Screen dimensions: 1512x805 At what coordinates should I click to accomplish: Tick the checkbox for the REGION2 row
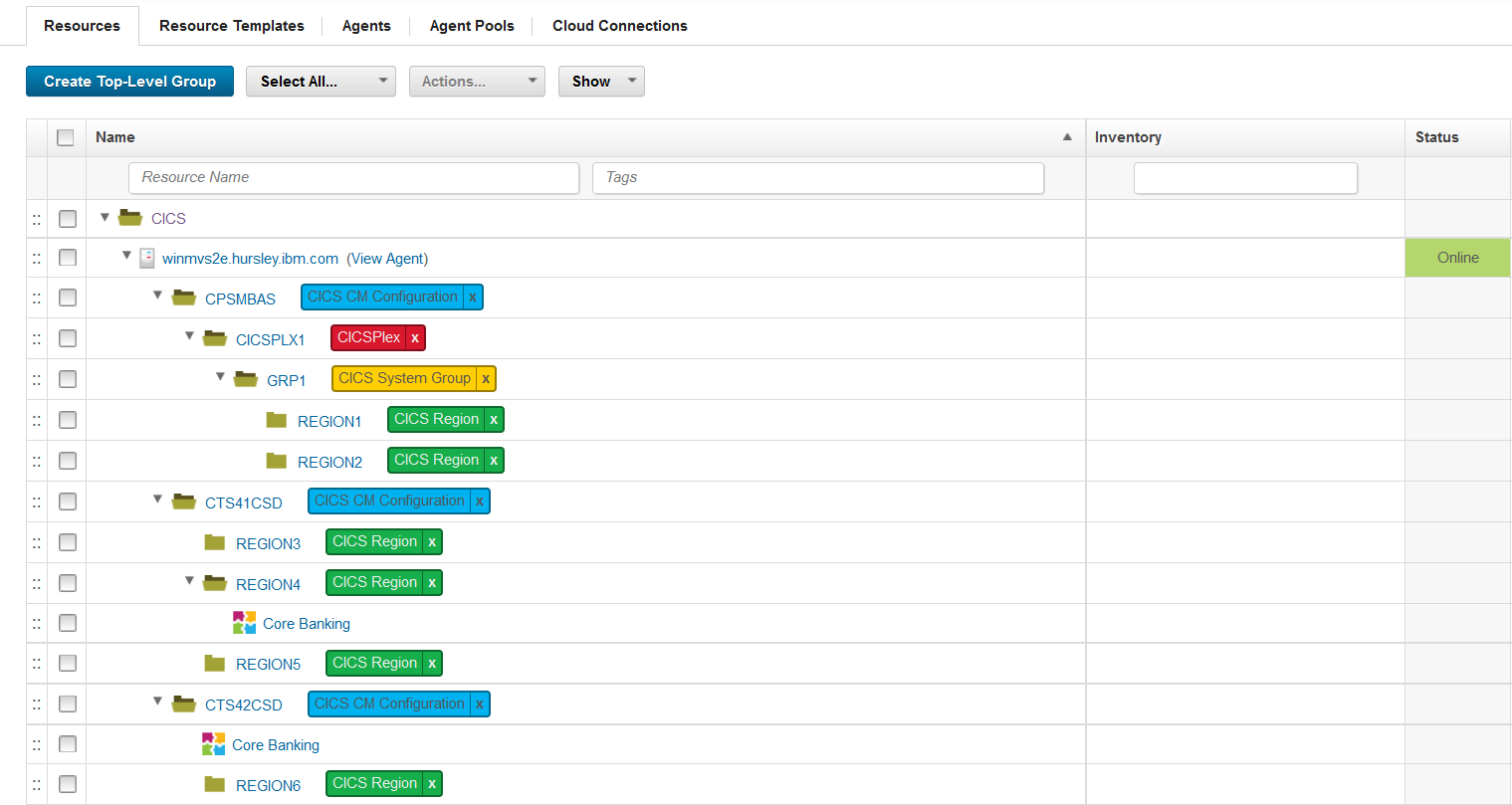click(x=68, y=461)
